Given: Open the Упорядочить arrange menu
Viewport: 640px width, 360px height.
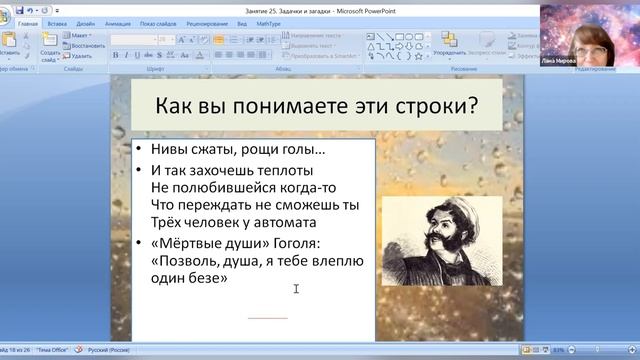Looking at the screenshot, I should coord(449,45).
